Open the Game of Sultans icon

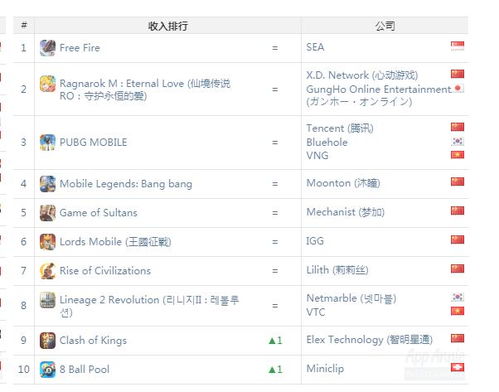click(48, 213)
